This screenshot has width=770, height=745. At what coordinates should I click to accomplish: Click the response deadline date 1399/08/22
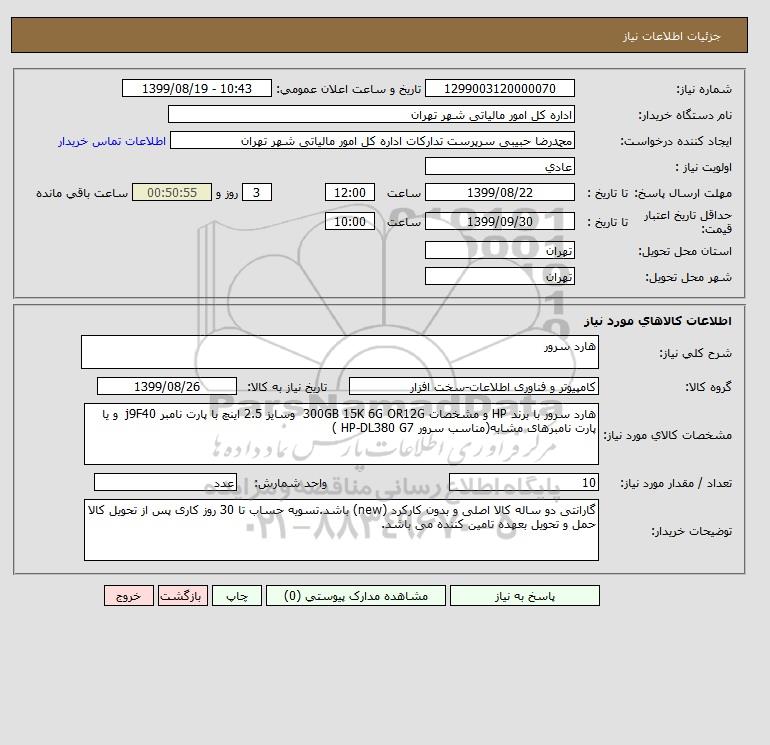pos(499,193)
